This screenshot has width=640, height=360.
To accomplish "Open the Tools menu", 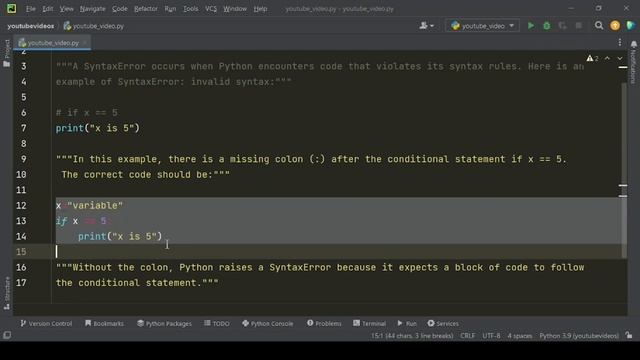I will [x=191, y=9].
